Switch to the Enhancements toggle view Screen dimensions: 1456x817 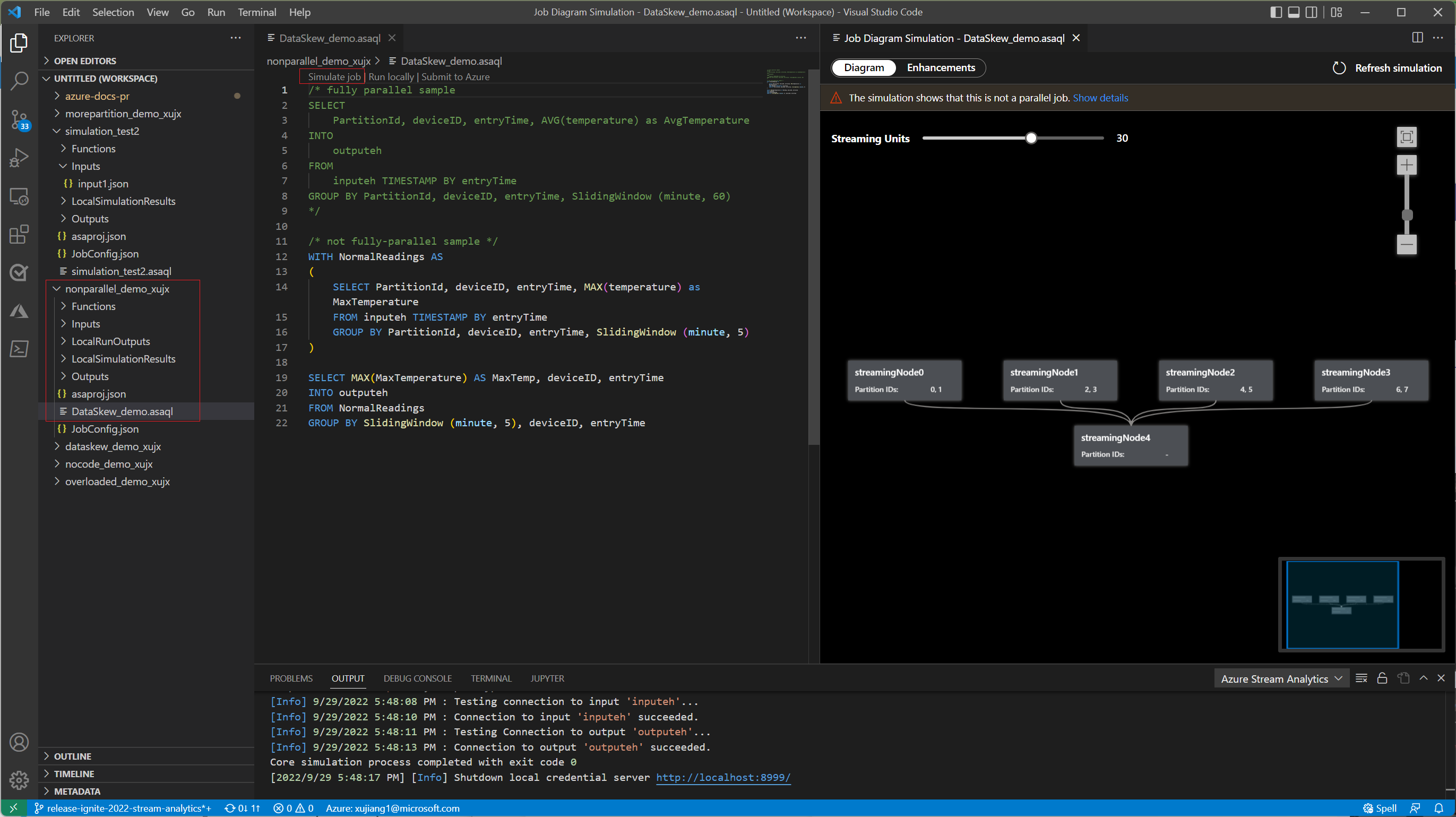click(x=941, y=68)
